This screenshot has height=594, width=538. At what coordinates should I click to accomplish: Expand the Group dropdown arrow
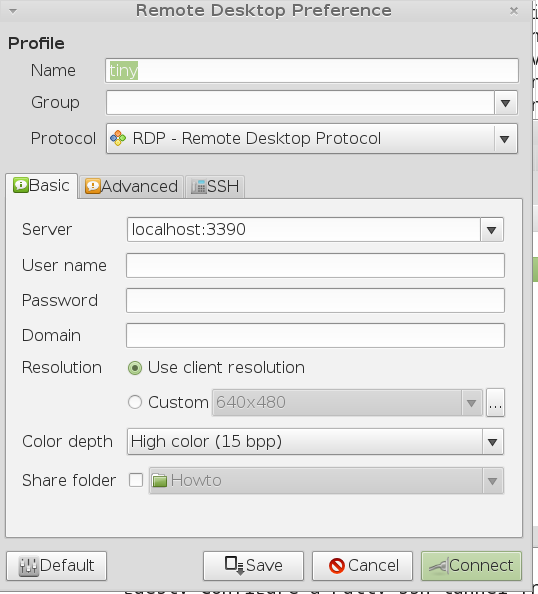click(505, 103)
